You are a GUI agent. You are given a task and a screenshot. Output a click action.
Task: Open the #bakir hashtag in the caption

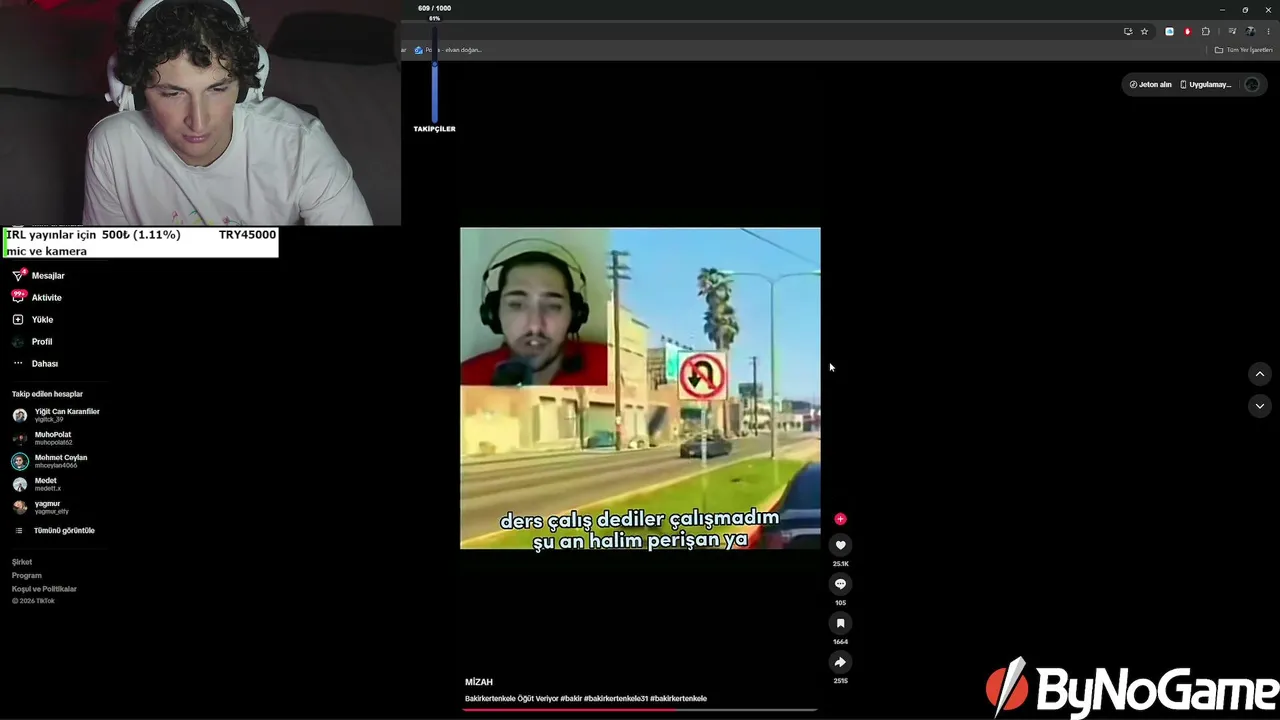[571, 698]
